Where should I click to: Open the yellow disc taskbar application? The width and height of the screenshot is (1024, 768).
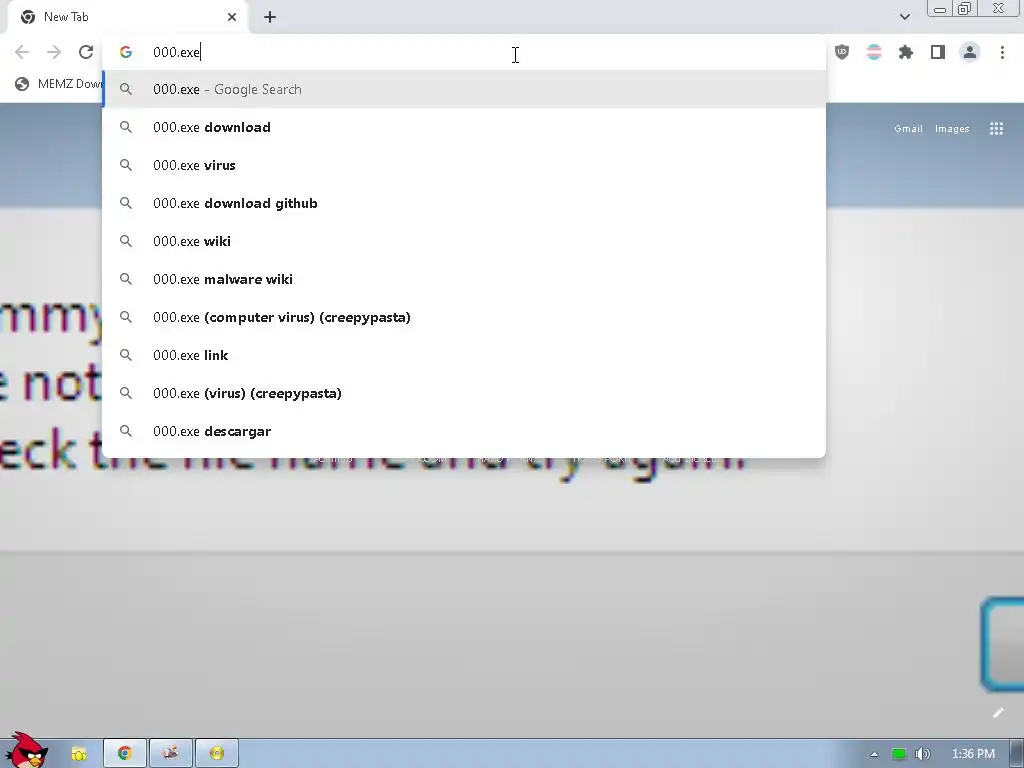click(217, 754)
